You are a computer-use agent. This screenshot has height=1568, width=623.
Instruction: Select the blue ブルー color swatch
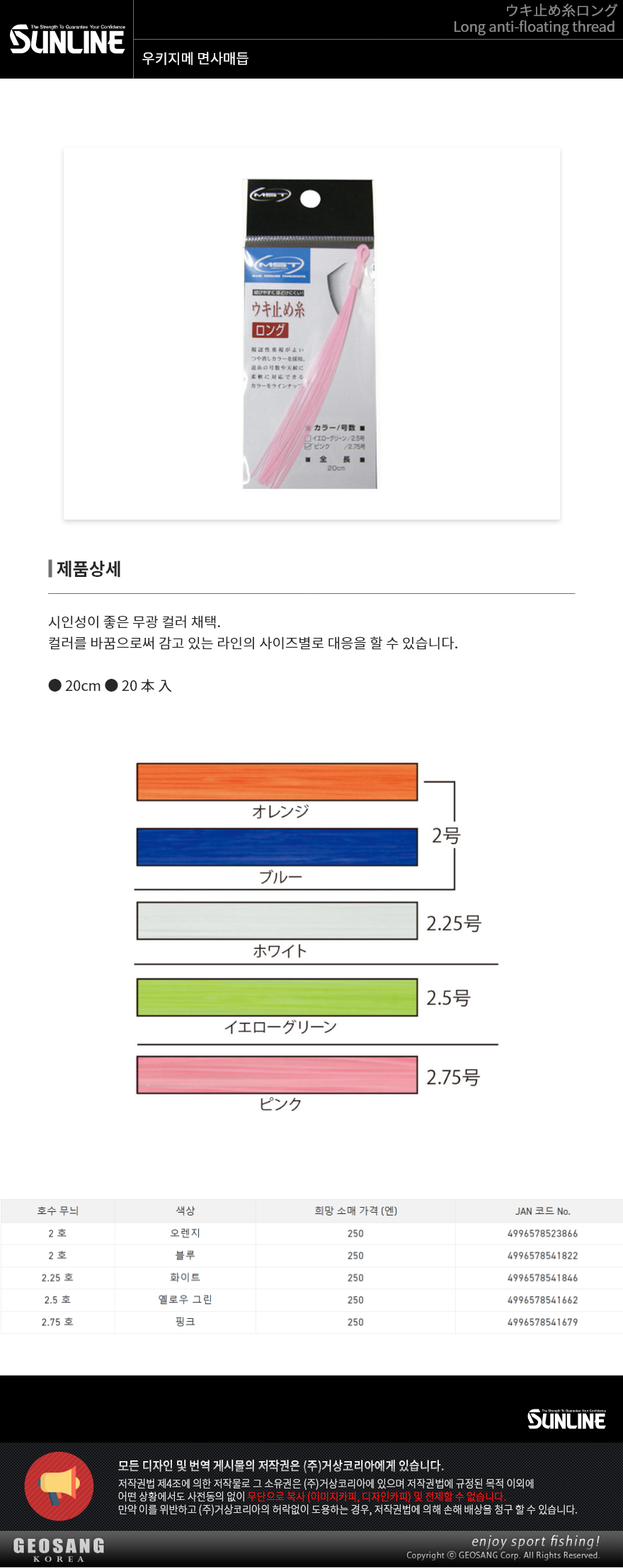click(277, 847)
